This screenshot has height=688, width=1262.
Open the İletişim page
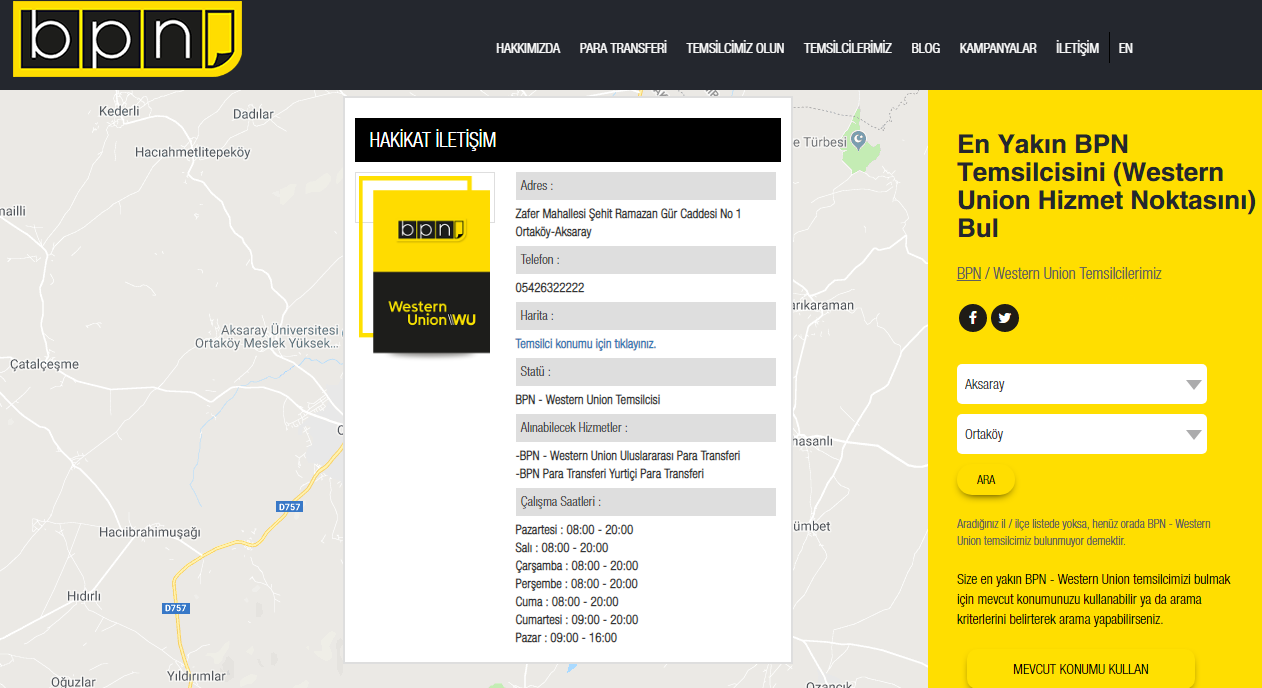click(1077, 48)
